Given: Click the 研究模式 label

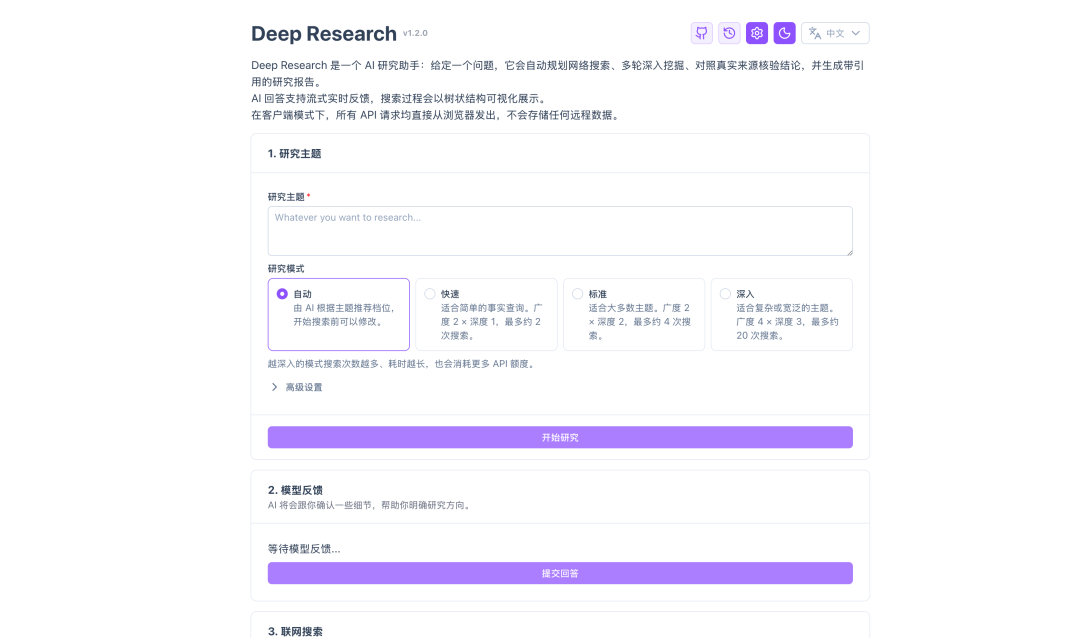Looking at the screenshot, I should pos(286,269).
